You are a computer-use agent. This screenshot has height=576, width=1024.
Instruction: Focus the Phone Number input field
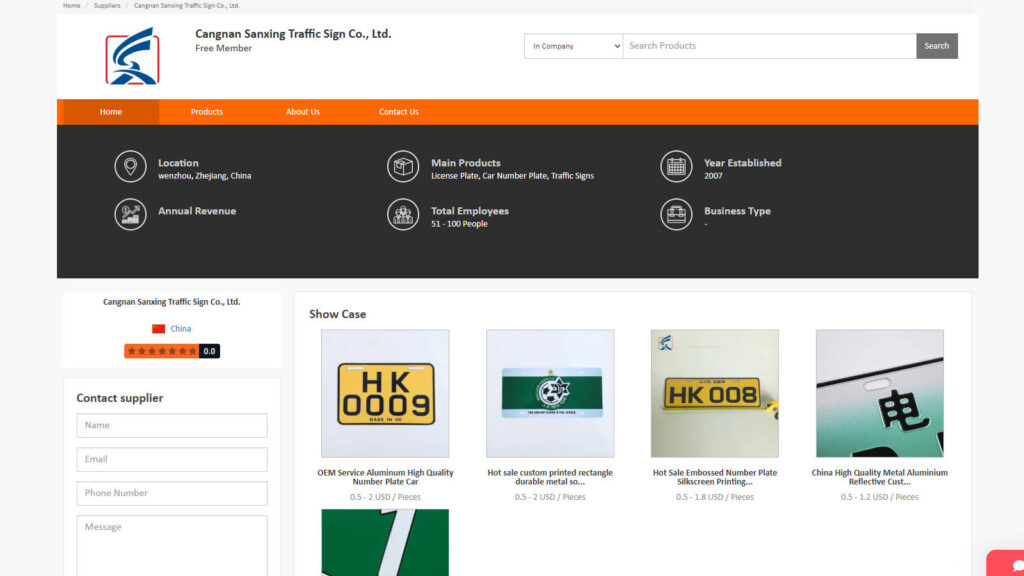(172, 494)
